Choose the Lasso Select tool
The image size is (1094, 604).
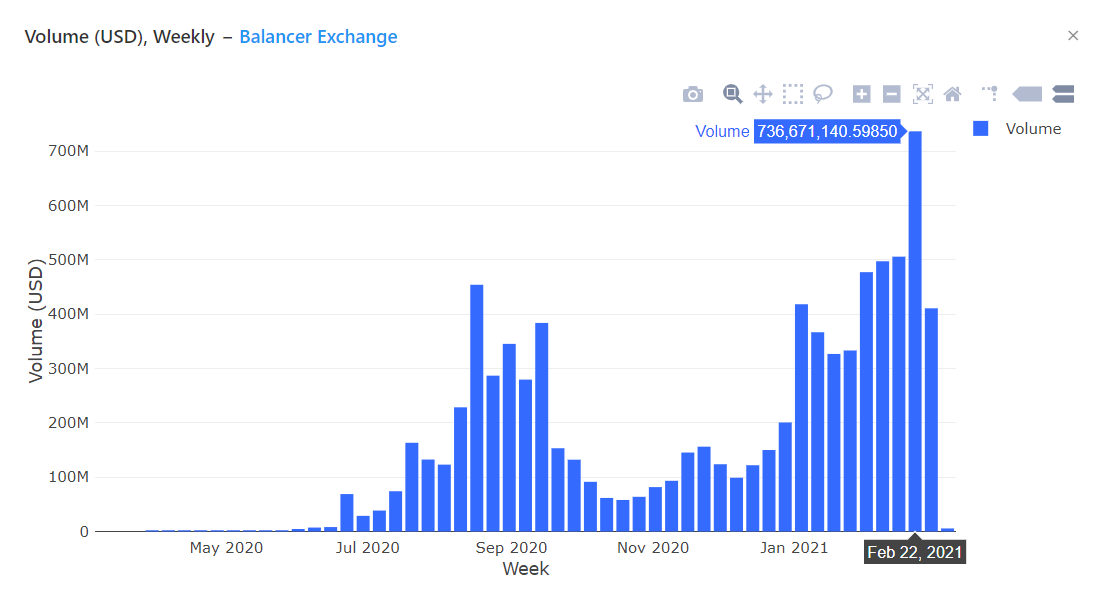pyautogui.click(x=823, y=93)
